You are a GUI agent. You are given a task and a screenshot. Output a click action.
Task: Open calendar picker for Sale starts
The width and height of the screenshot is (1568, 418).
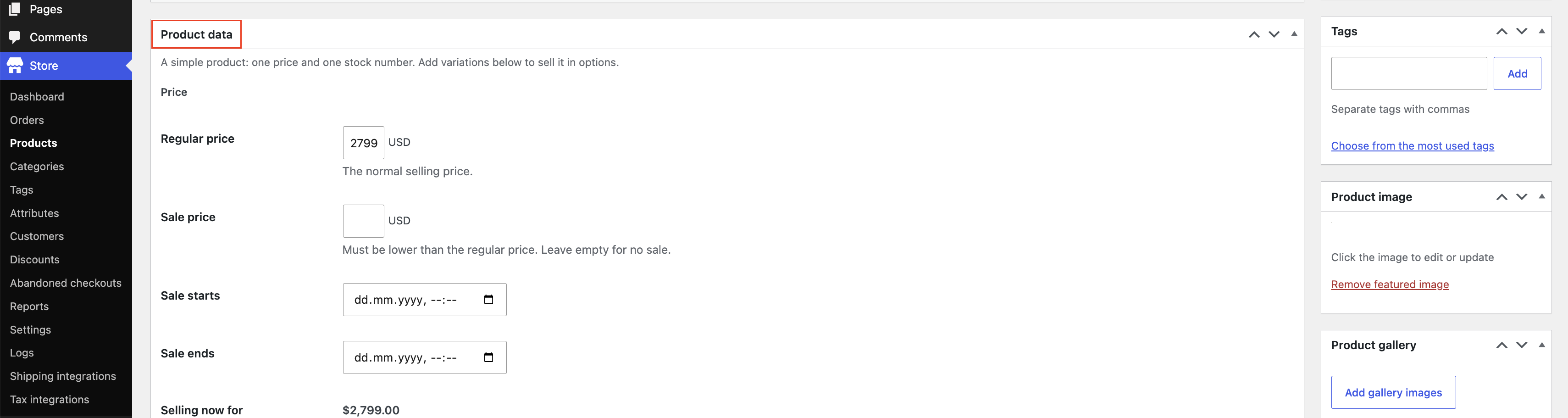click(488, 299)
